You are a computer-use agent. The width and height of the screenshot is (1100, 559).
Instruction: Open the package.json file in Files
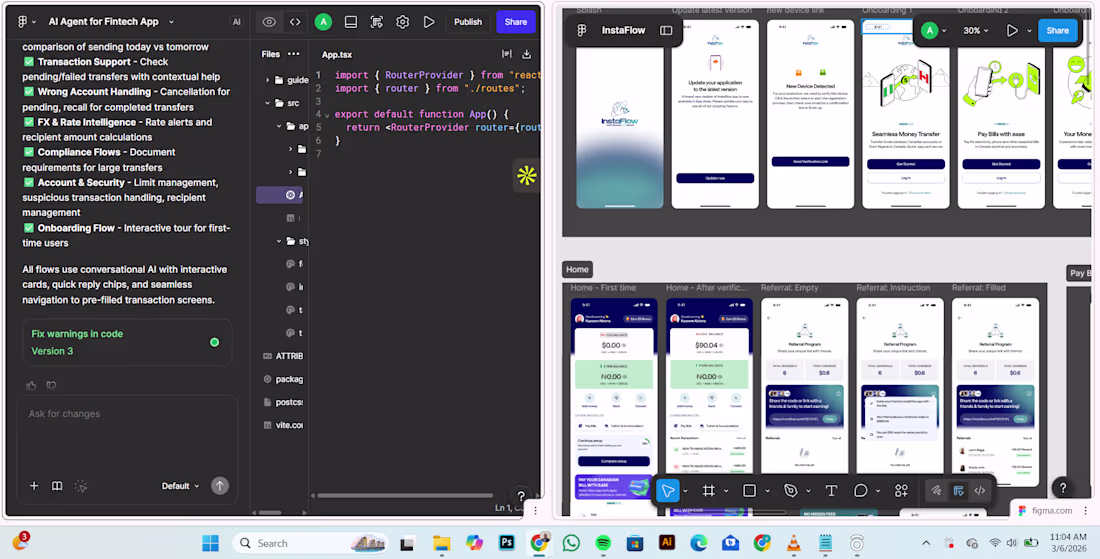pos(283,379)
